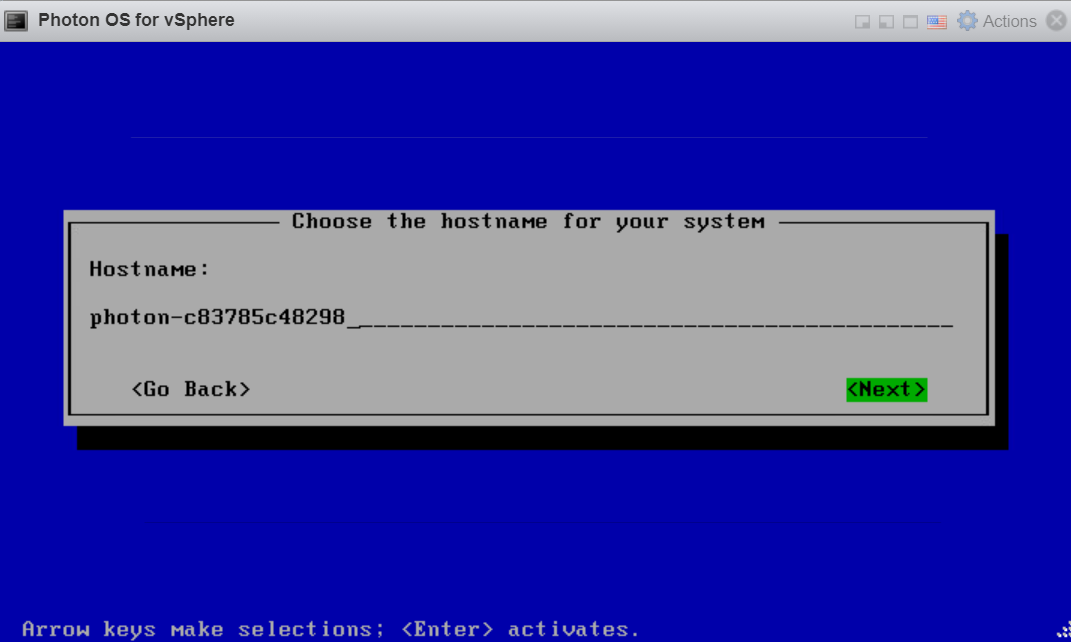Screen dimensions: 1071x642
Task: Click the Hostname: label
Action: tap(149, 269)
